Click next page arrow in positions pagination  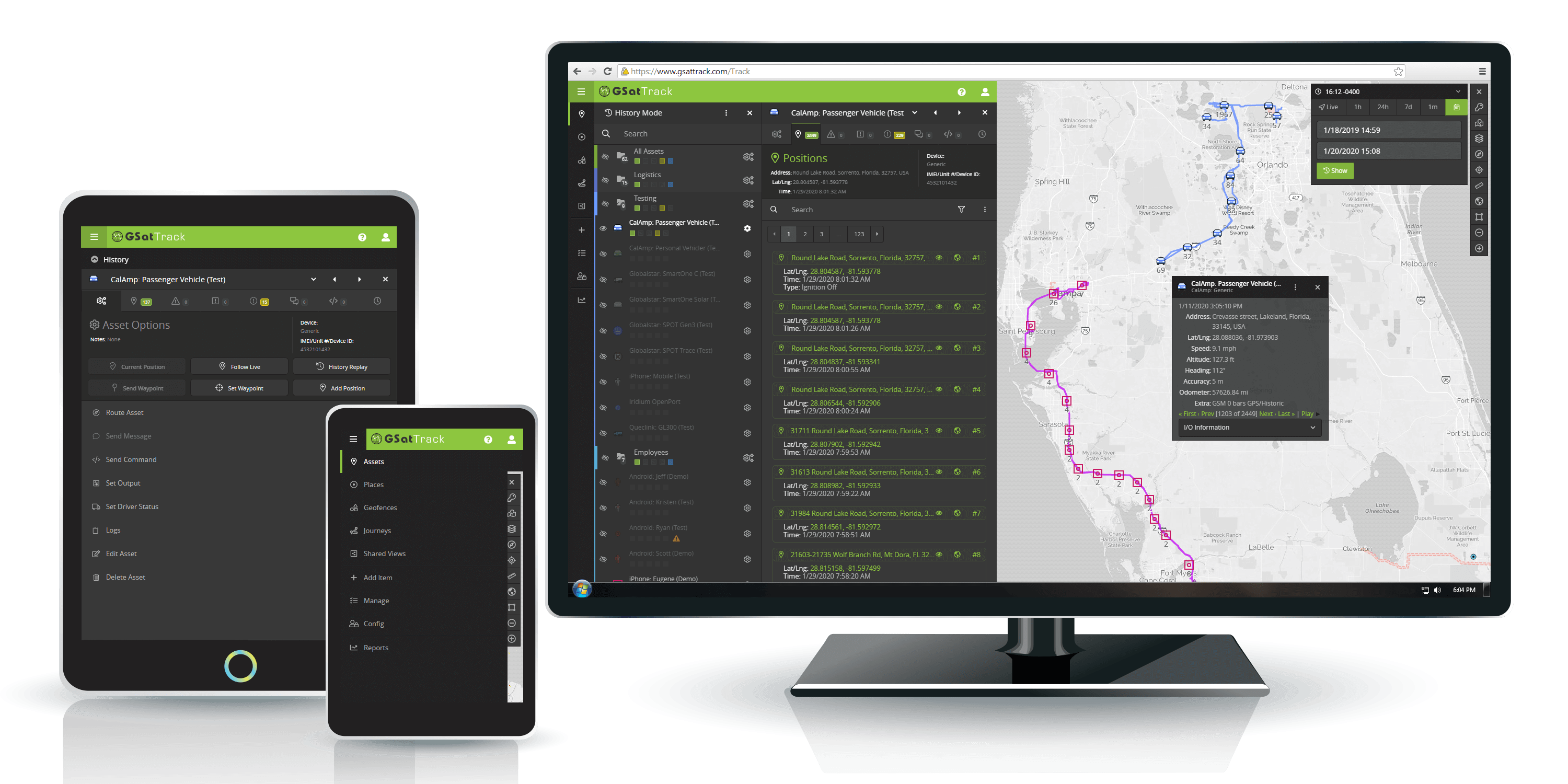877,234
